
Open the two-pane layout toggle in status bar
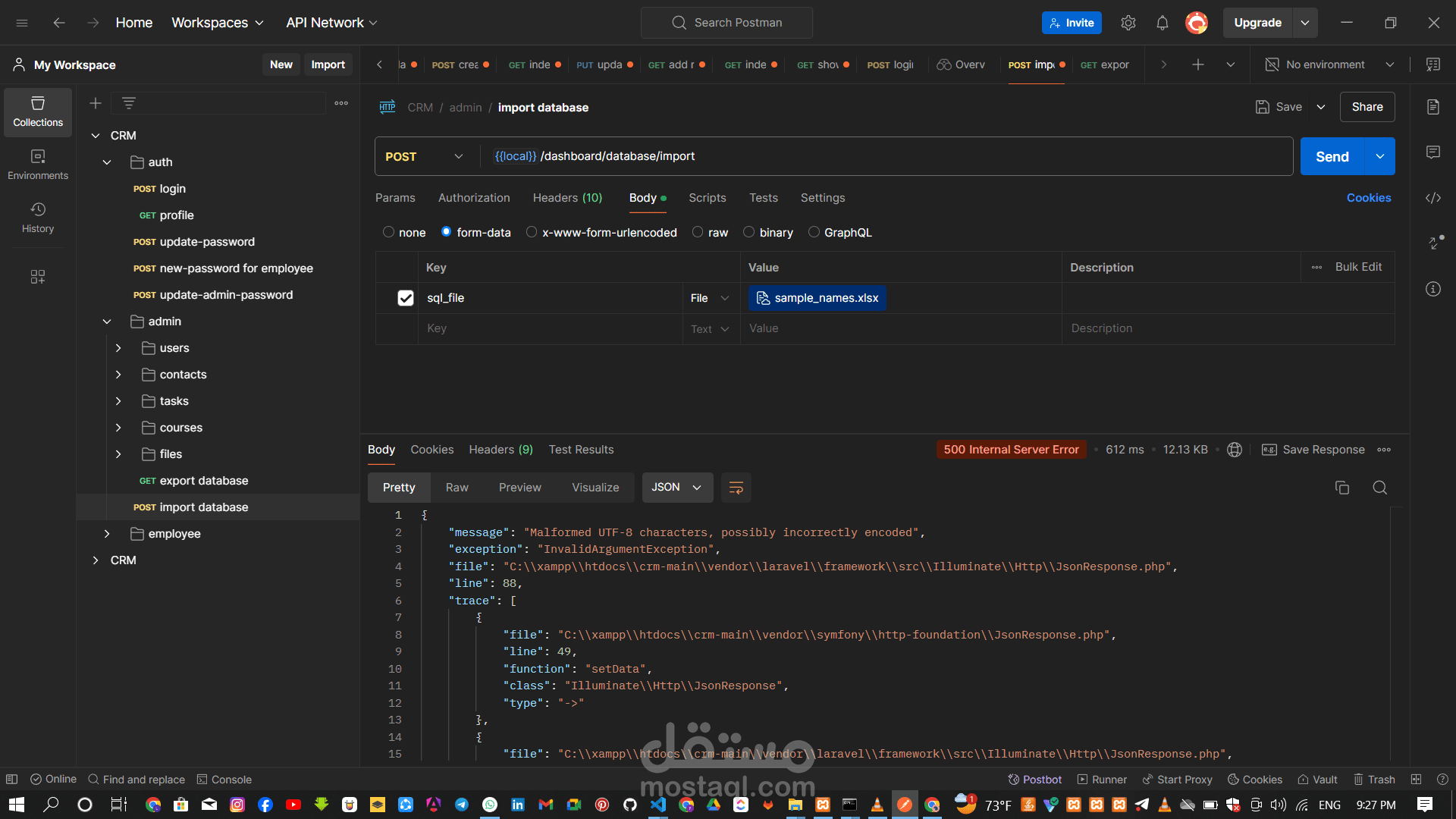click(1416, 780)
